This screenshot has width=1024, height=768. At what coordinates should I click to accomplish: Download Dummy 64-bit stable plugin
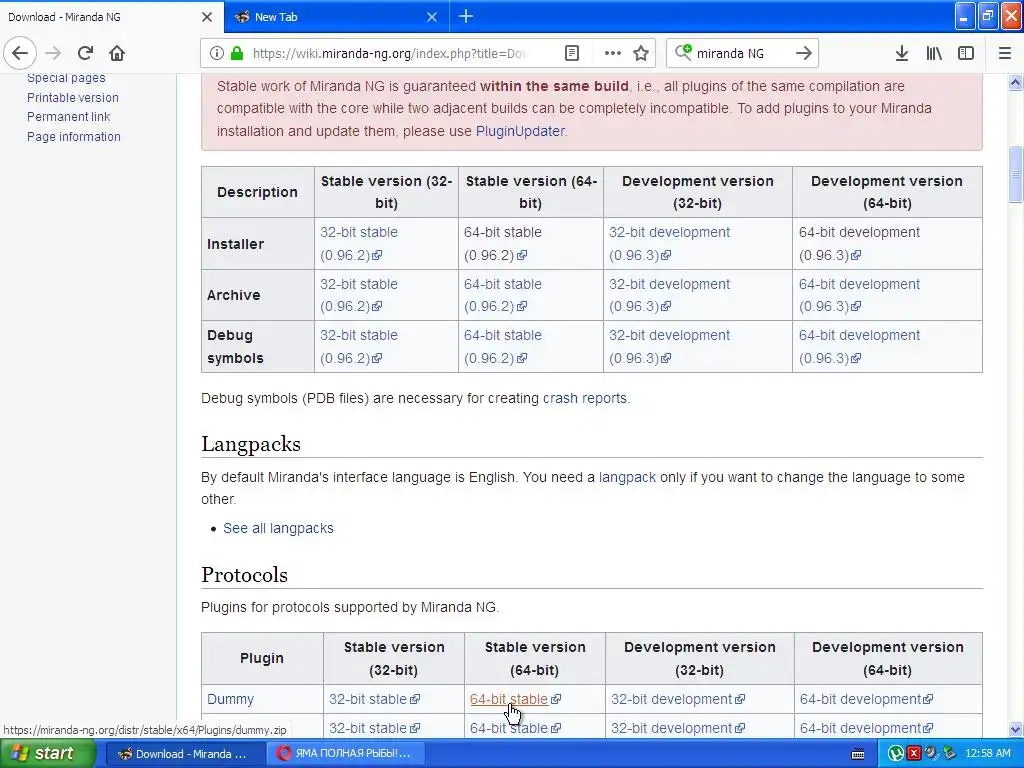[515, 699]
